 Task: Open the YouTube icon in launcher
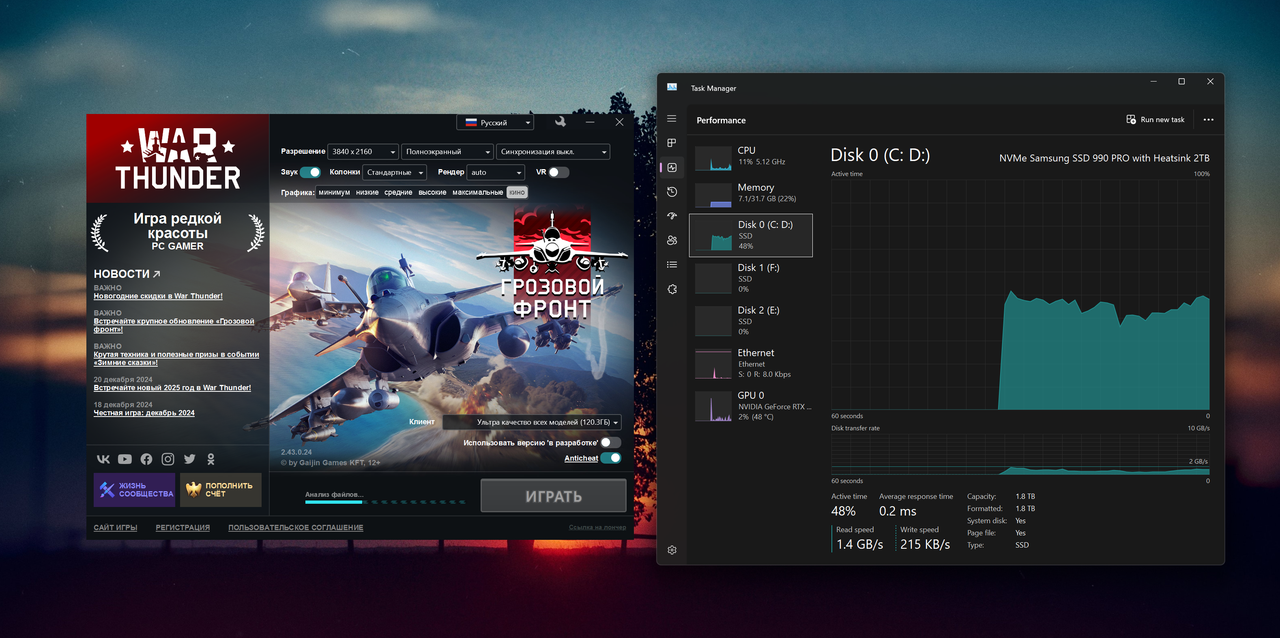(x=125, y=459)
